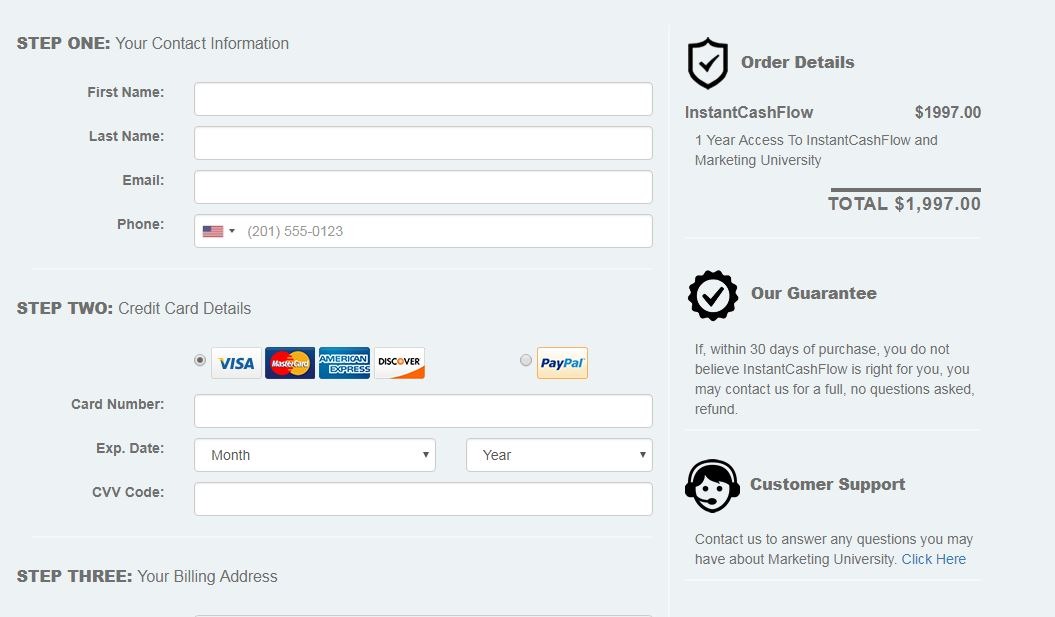Screen dimensions: 1055x617
Task: Select the credit card payment radio button
Action: click(x=200, y=360)
